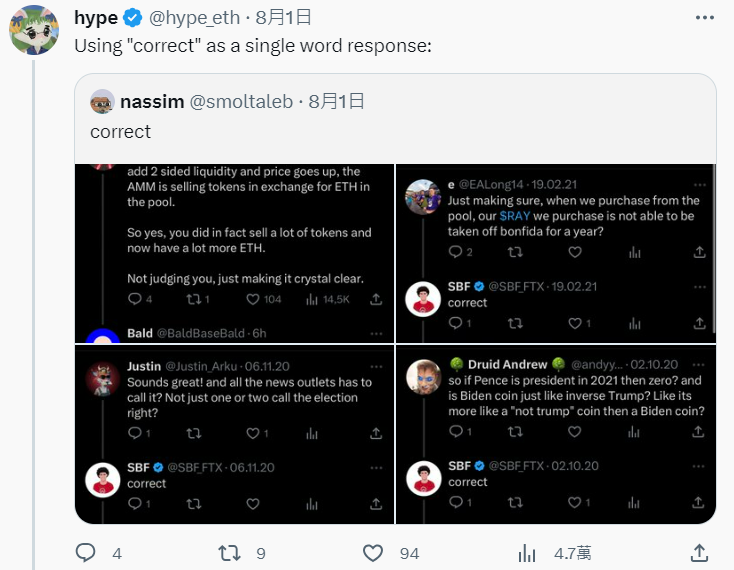This screenshot has width=734, height=570.
Task: Open the nassim display name link
Action: coord(152,102)
